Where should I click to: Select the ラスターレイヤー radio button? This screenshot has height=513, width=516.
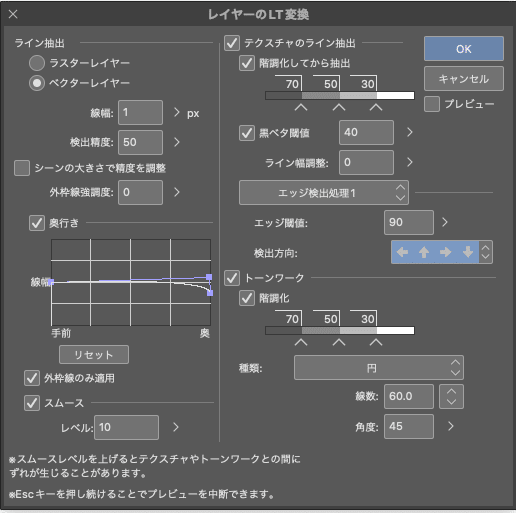37,63
